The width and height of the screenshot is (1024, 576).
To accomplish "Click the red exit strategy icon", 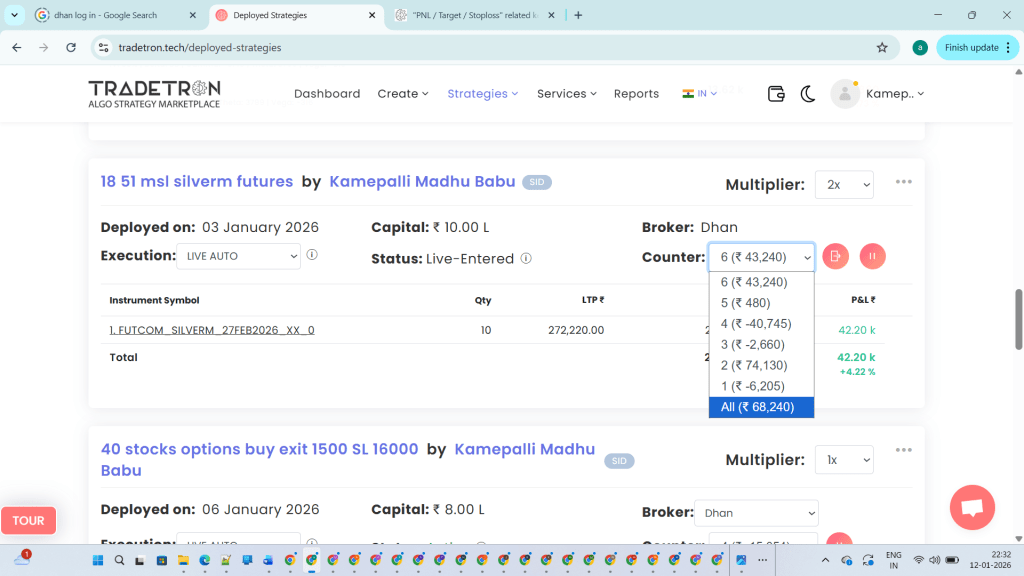I will pyautogui.click(x=836, y=256).
